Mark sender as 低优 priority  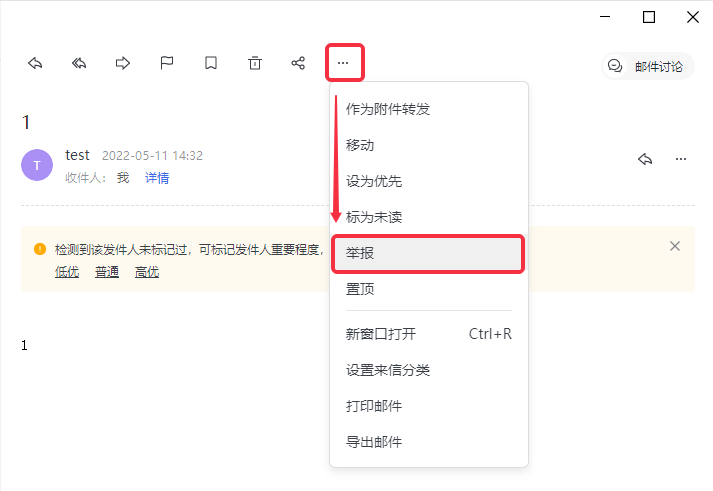pos(67,272)
